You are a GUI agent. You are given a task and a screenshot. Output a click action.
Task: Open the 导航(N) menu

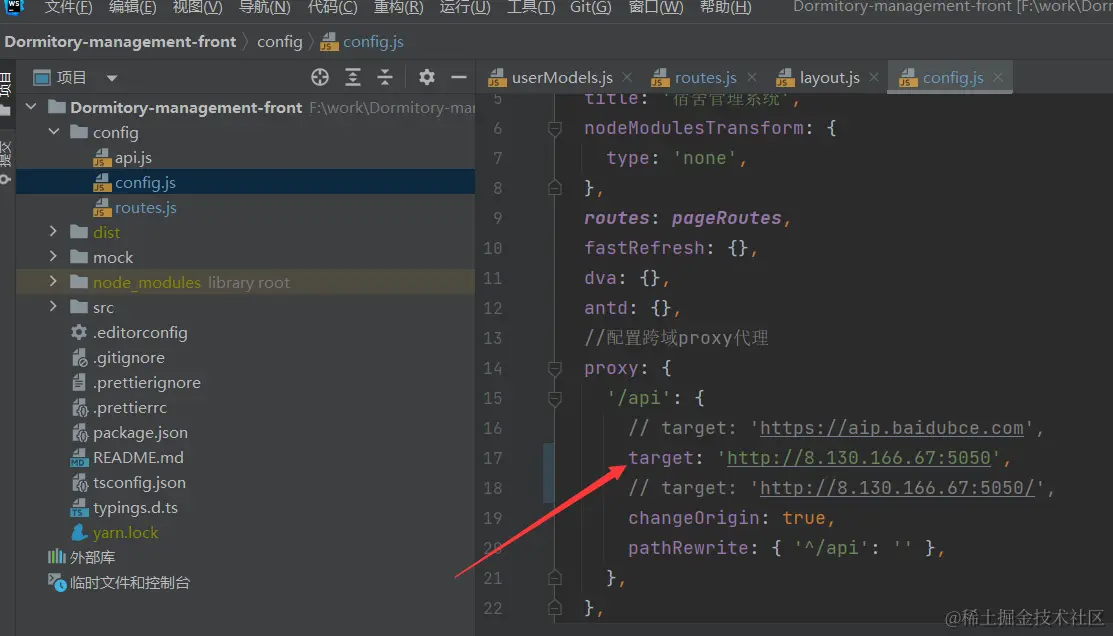264,8
